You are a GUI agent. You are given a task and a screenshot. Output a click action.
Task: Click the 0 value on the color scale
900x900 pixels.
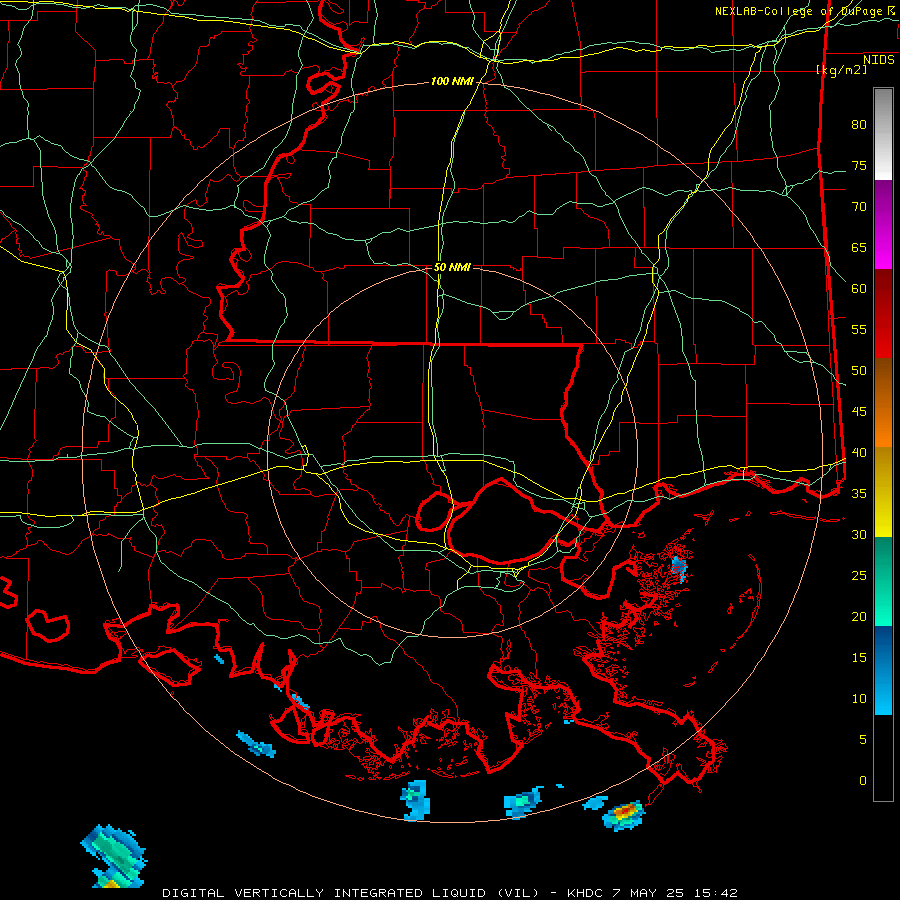tap(863, 781)
